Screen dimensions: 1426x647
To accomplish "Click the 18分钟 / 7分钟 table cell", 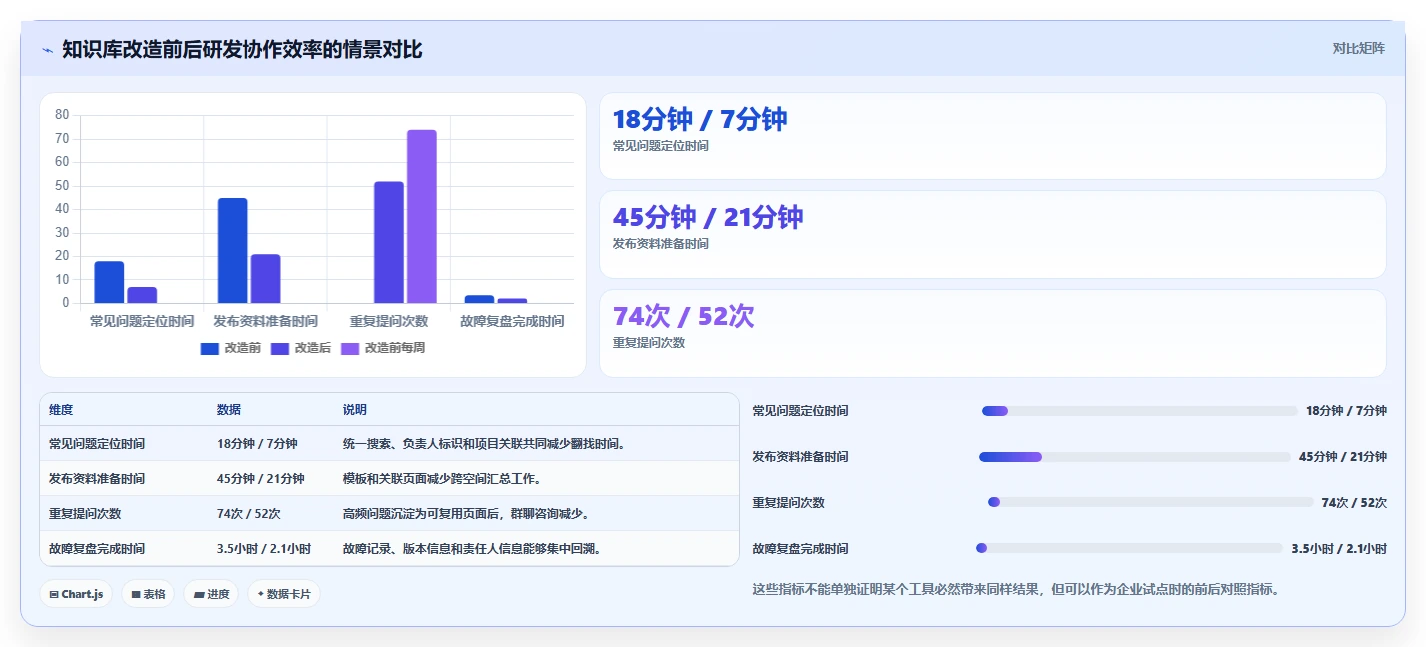I will click(x=257, y=444).
